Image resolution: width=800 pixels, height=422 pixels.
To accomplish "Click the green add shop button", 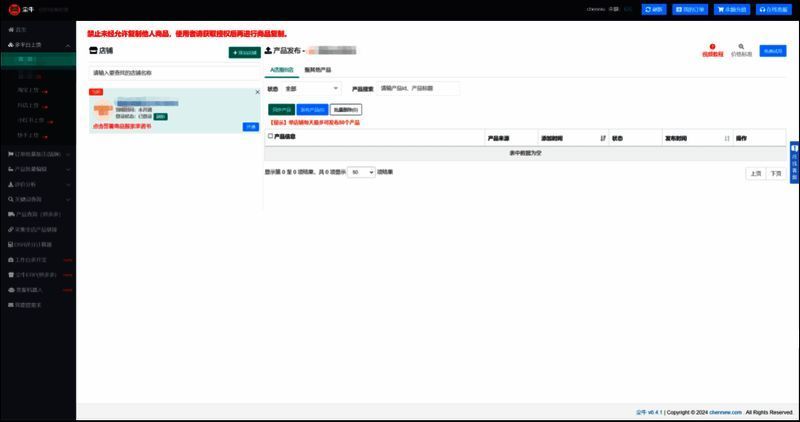I will (x=243, y=52).
